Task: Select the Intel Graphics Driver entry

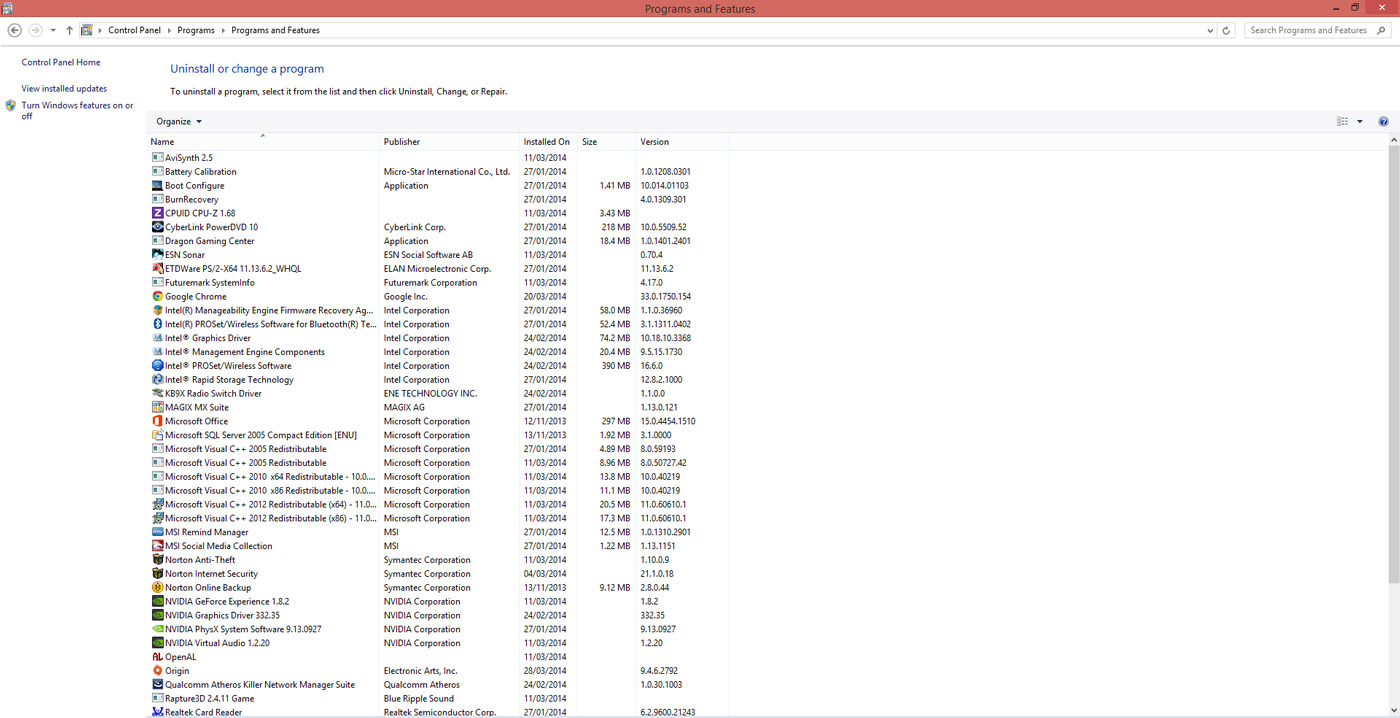Action: point(438,338)
